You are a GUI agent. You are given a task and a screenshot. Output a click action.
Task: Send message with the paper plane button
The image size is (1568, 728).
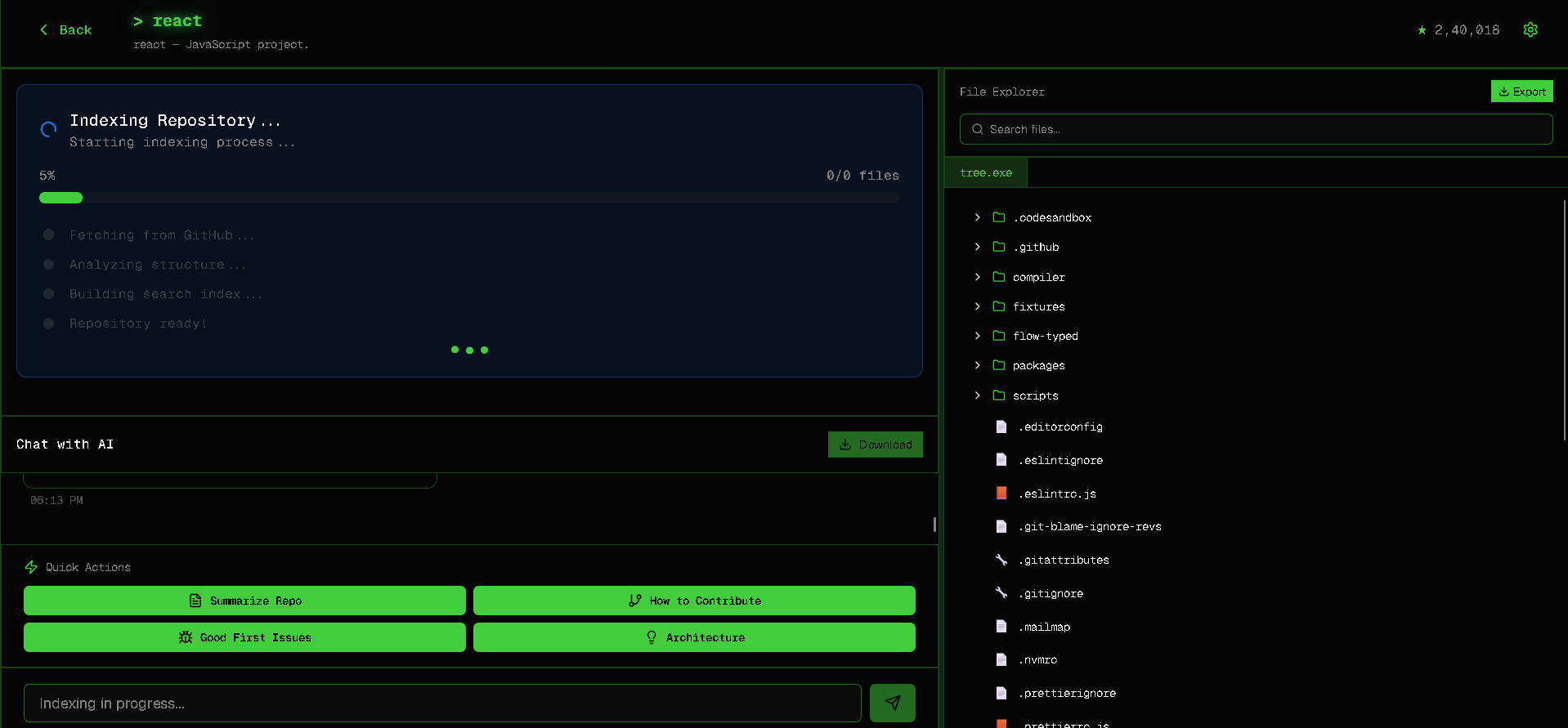892,703
